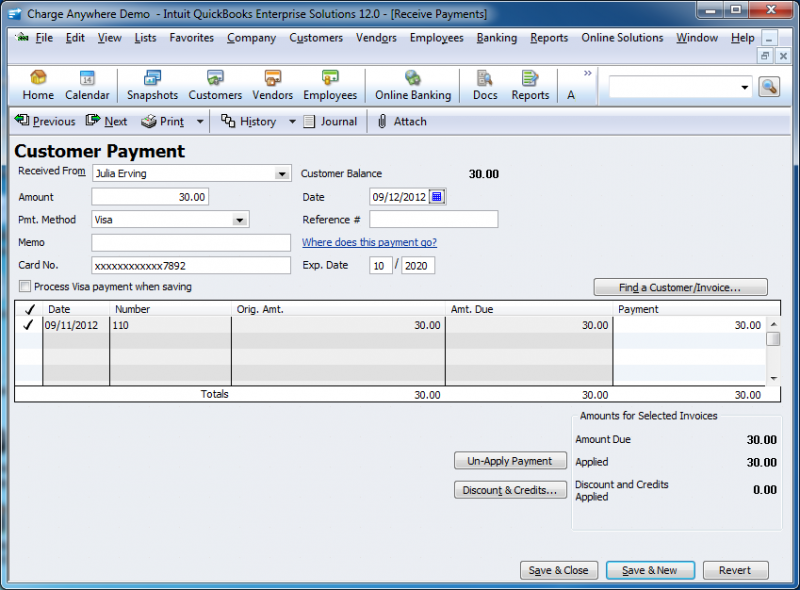Open the Vendors Center icon
Screen dimensions: 800x590
(x=272, y=85)
